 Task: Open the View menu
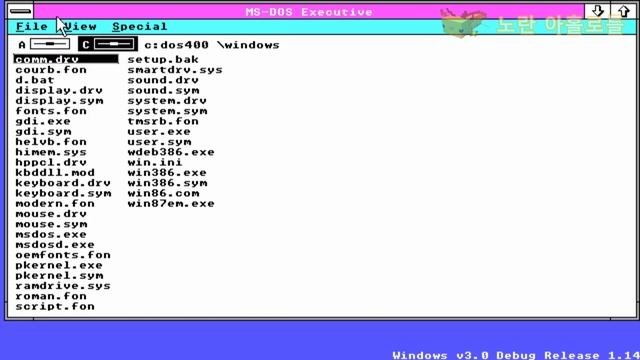coord(80,27)
